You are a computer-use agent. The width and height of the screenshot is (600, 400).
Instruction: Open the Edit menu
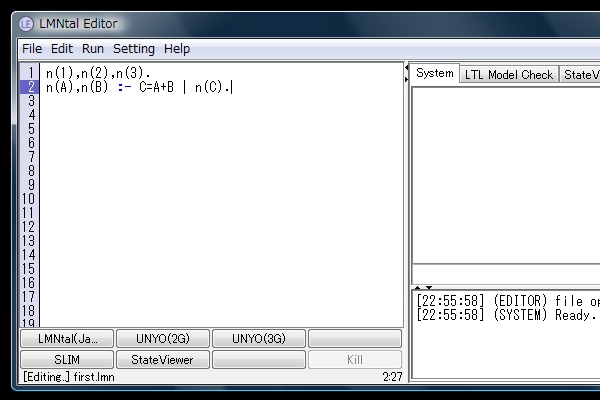(x=62, y=48)
